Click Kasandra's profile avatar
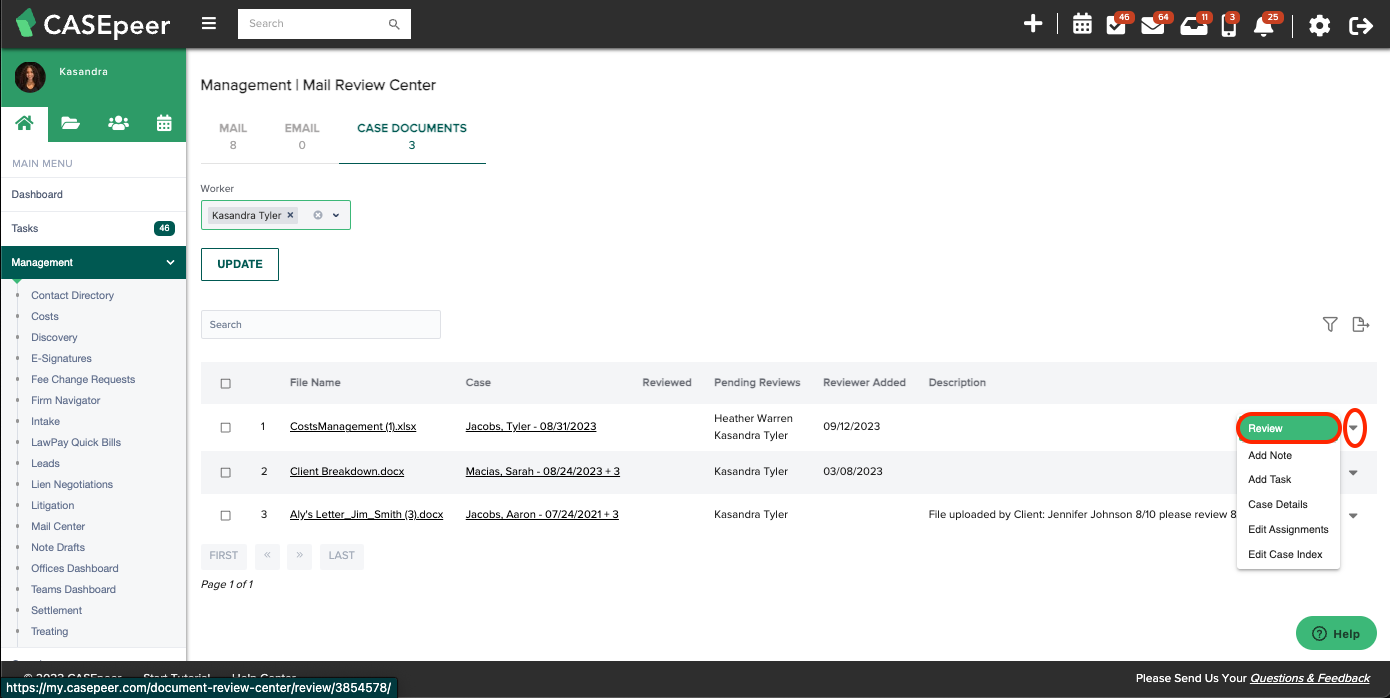1390x698 pixels. pos(30,77)
